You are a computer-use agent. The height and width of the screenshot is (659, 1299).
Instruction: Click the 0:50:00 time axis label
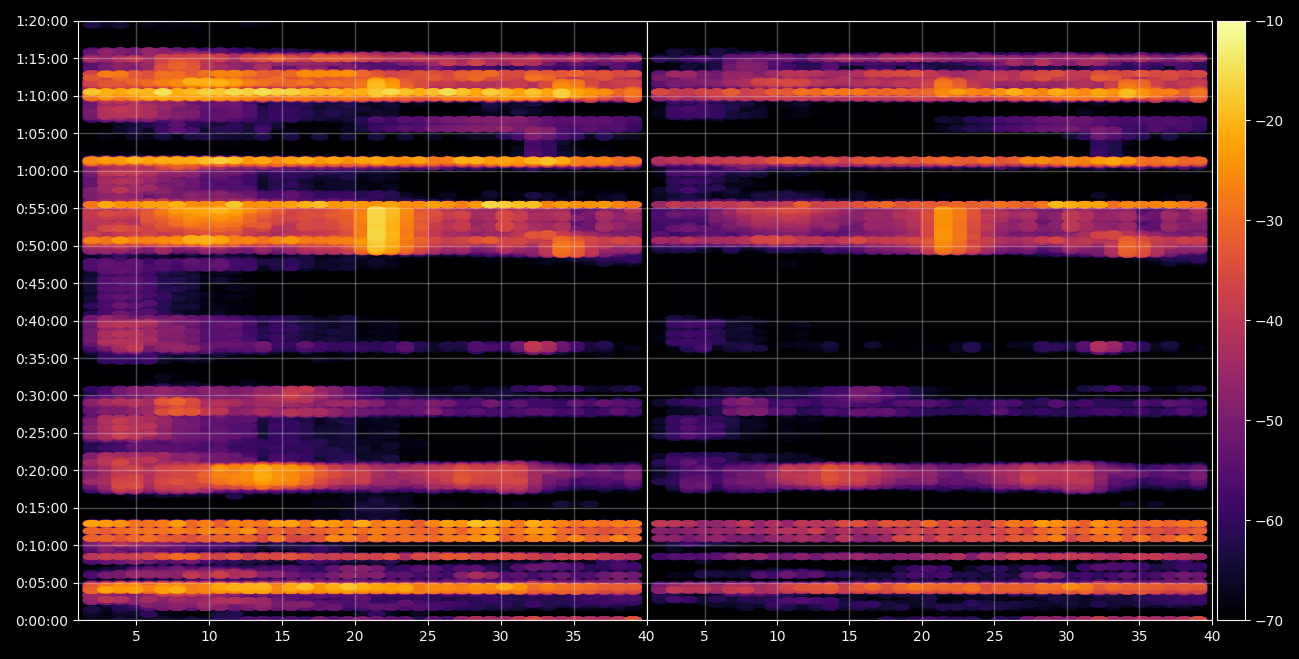coord(41,246)
